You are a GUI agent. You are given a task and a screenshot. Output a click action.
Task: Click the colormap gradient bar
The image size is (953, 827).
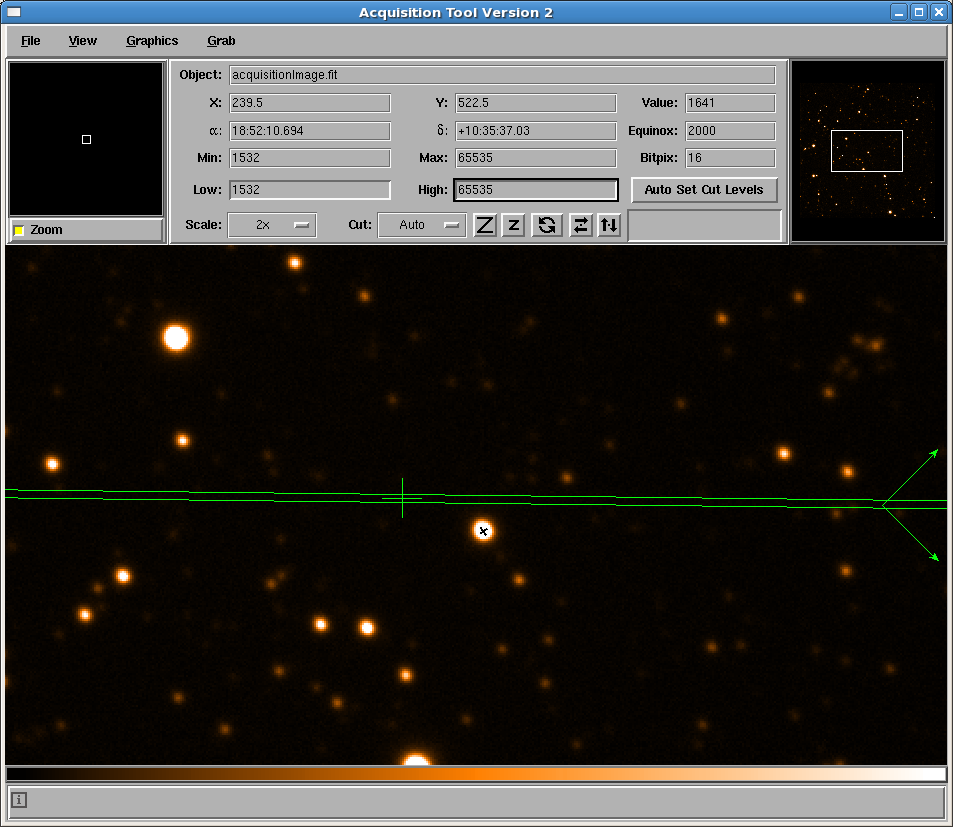[476, 774]
